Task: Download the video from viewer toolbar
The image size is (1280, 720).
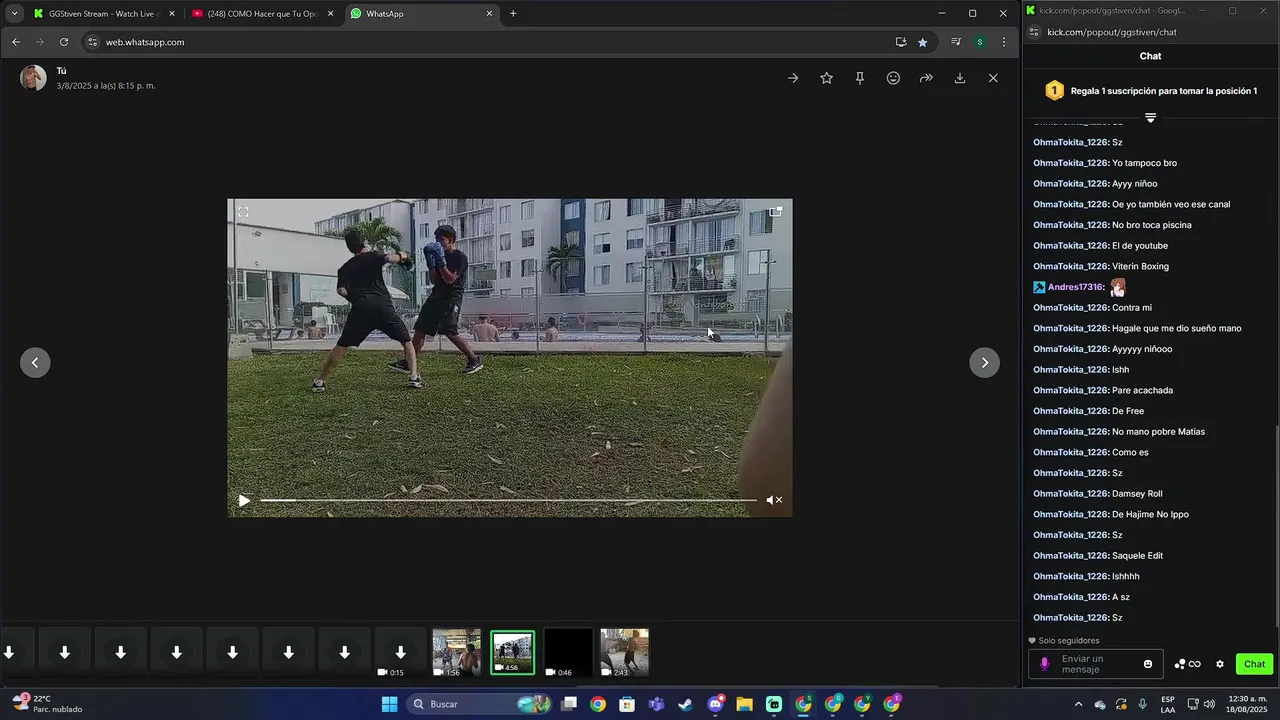Action: point(960,78)
